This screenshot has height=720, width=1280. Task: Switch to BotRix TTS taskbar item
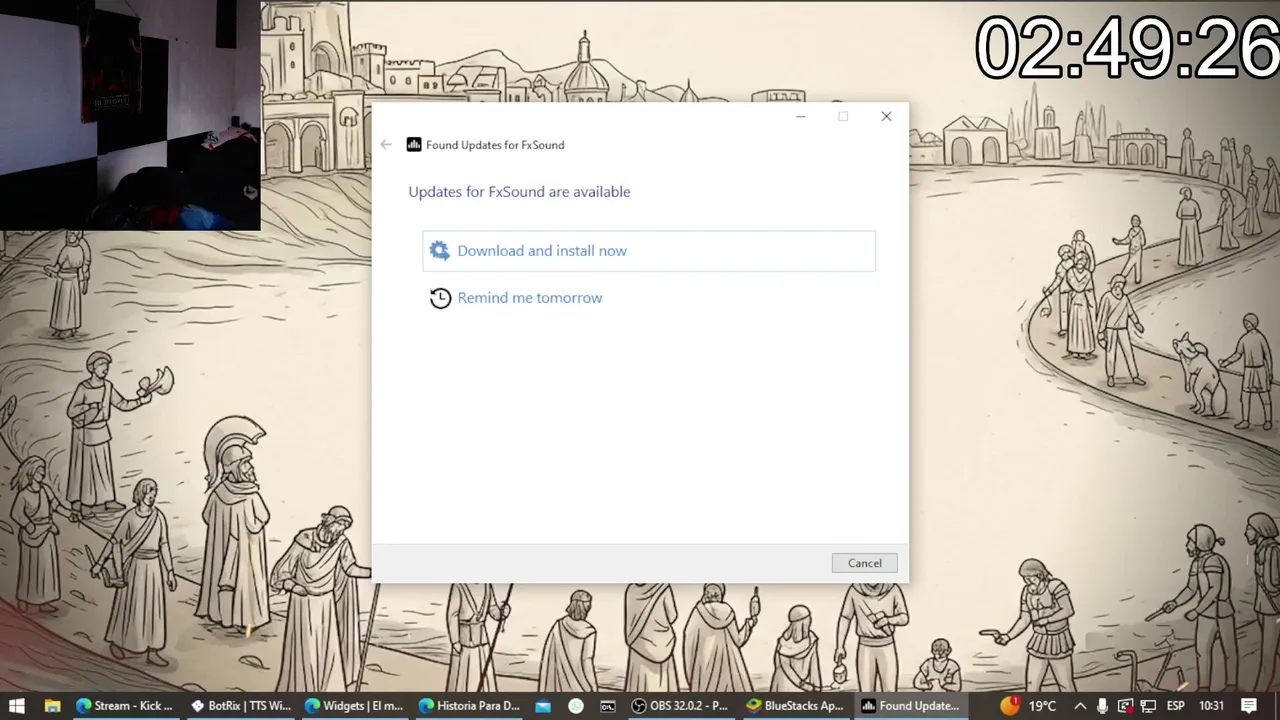point(241,706)
